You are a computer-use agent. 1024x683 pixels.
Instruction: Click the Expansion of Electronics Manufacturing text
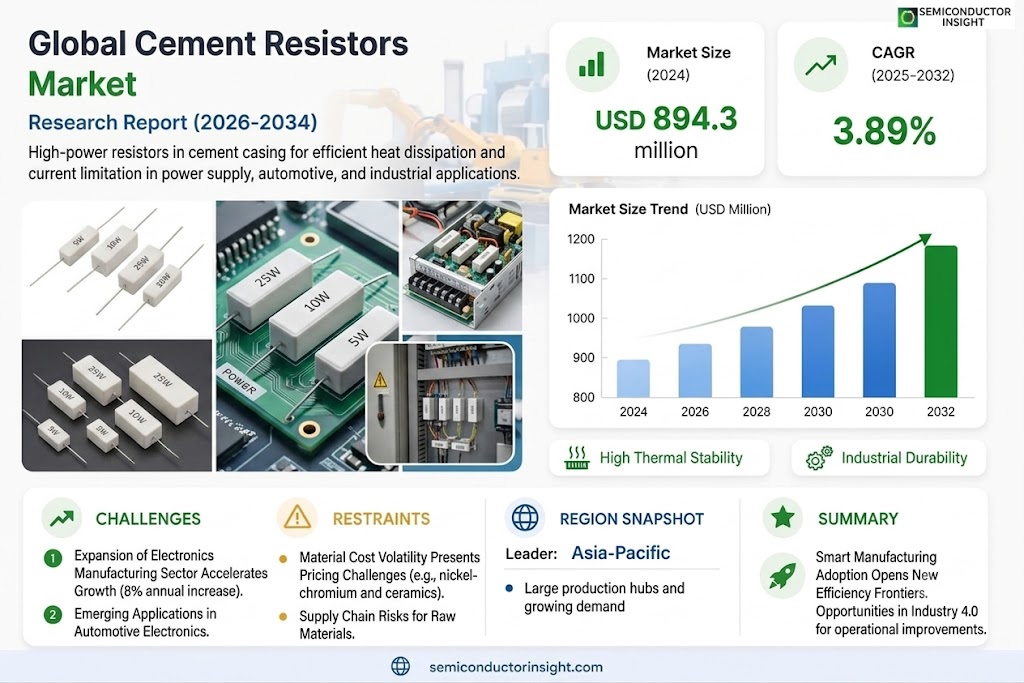point(170,573)
